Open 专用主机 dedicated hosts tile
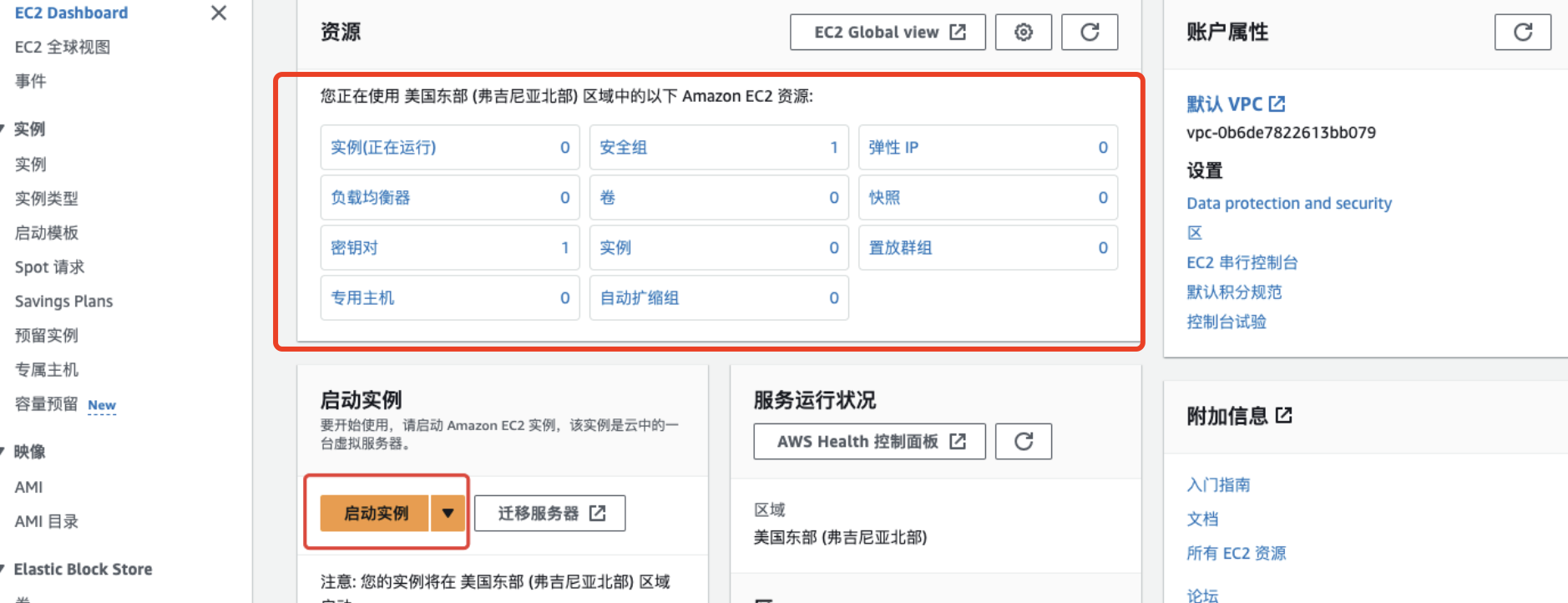This screenshot has width=1568, height=603. [450, 297]
